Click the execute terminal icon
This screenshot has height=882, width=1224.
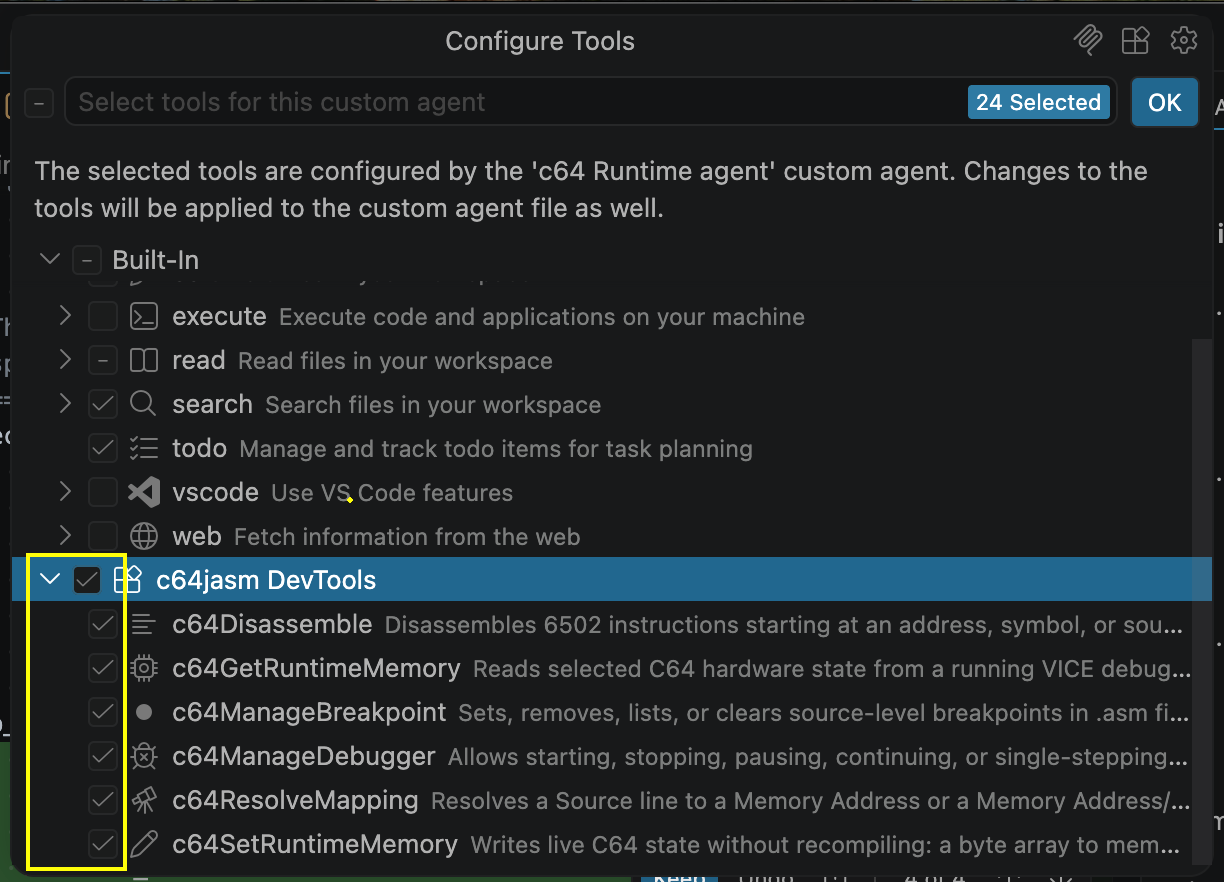pyautogui.click(x=144, y=317)
